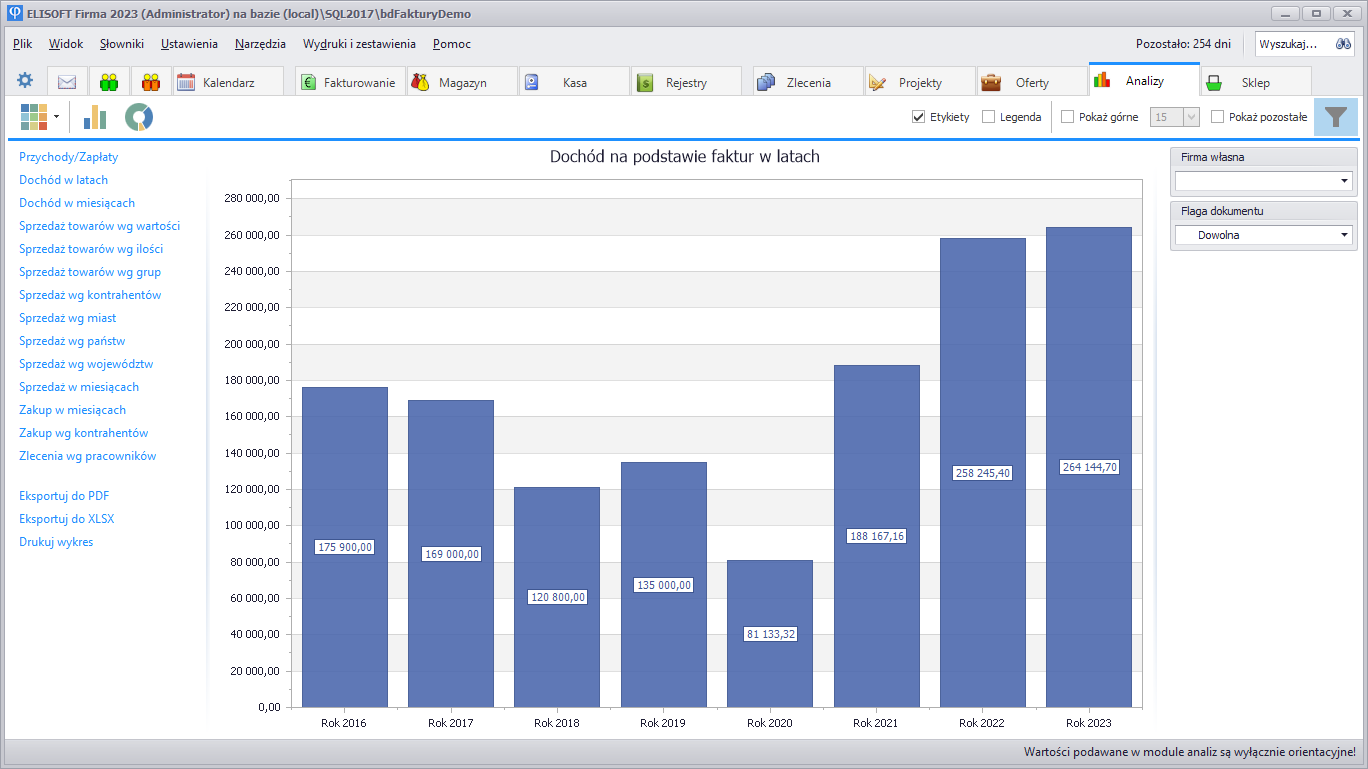Open Sprzedaż towarów wg grup
1368x769 pixels.
point(90,272)
